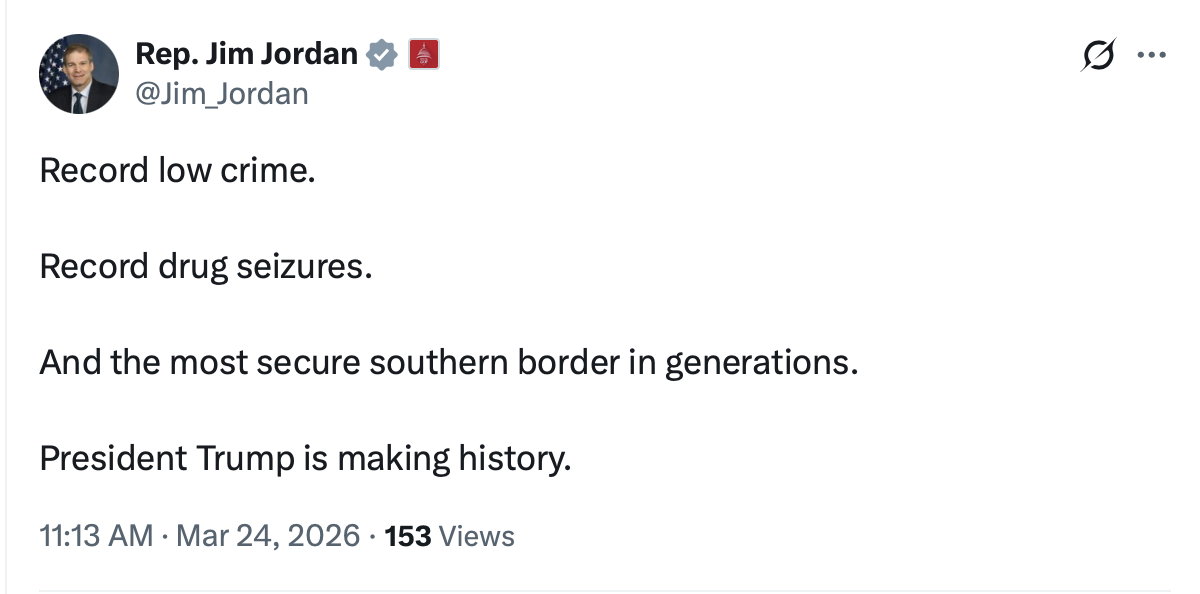Click the word "Trump" in the tweet
Screen dimensions: 1200x594
pos(244,459)
